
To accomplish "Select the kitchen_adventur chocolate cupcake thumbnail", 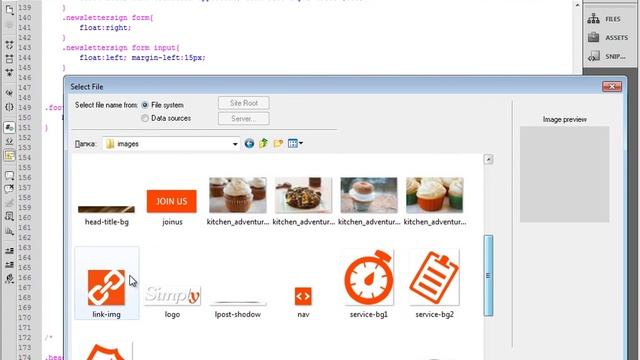I will (238, 202).
